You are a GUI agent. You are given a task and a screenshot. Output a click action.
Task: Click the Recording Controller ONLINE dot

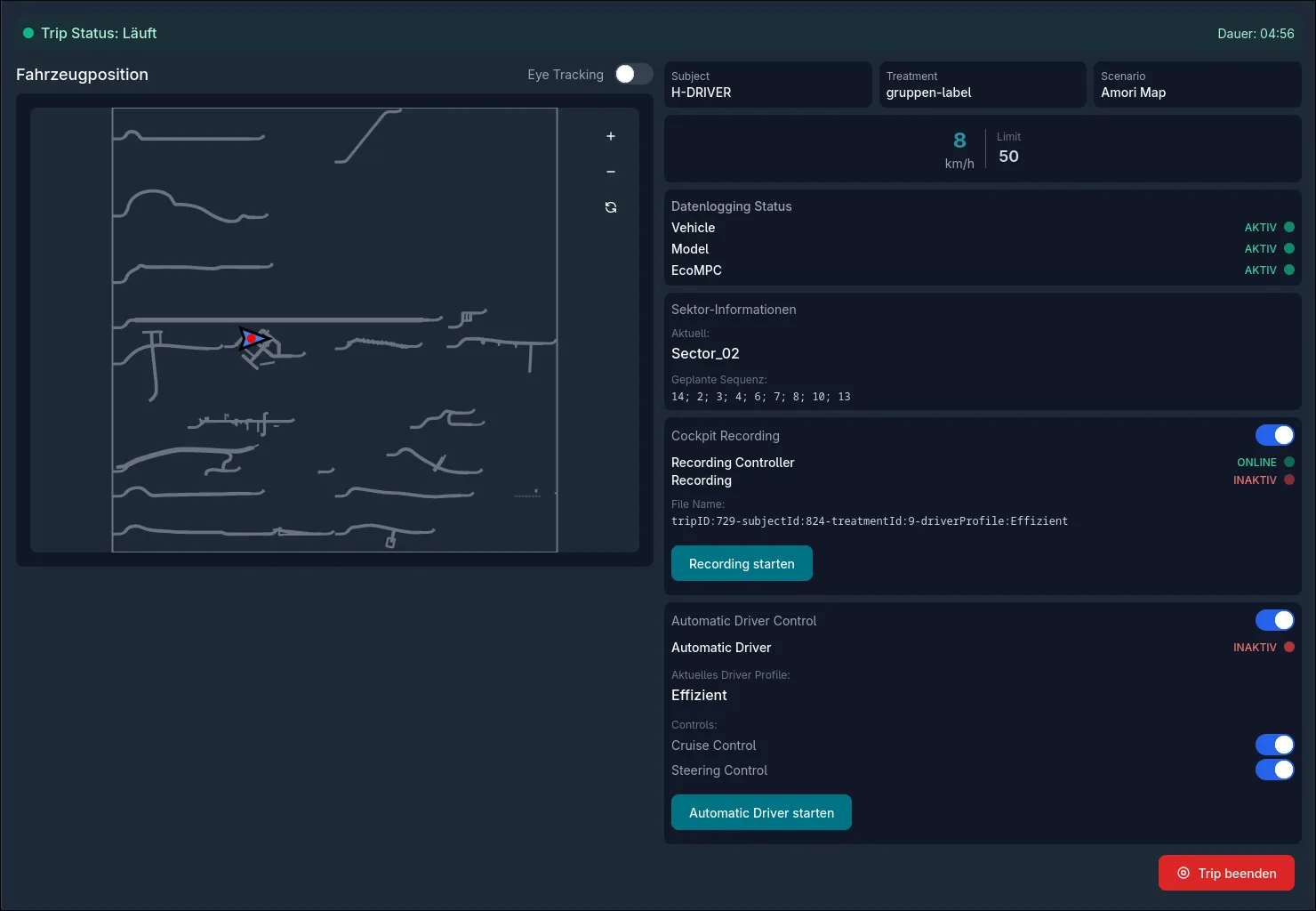click(1289, 462)
